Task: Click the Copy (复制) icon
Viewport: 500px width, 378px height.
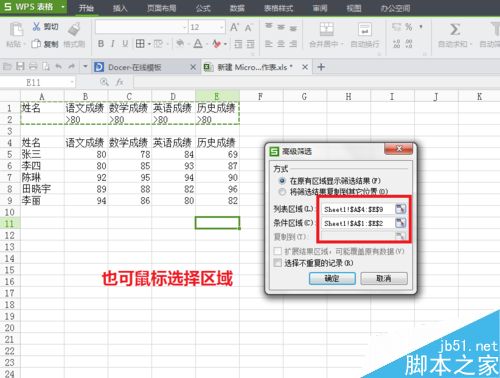Action: pos(36,44)
